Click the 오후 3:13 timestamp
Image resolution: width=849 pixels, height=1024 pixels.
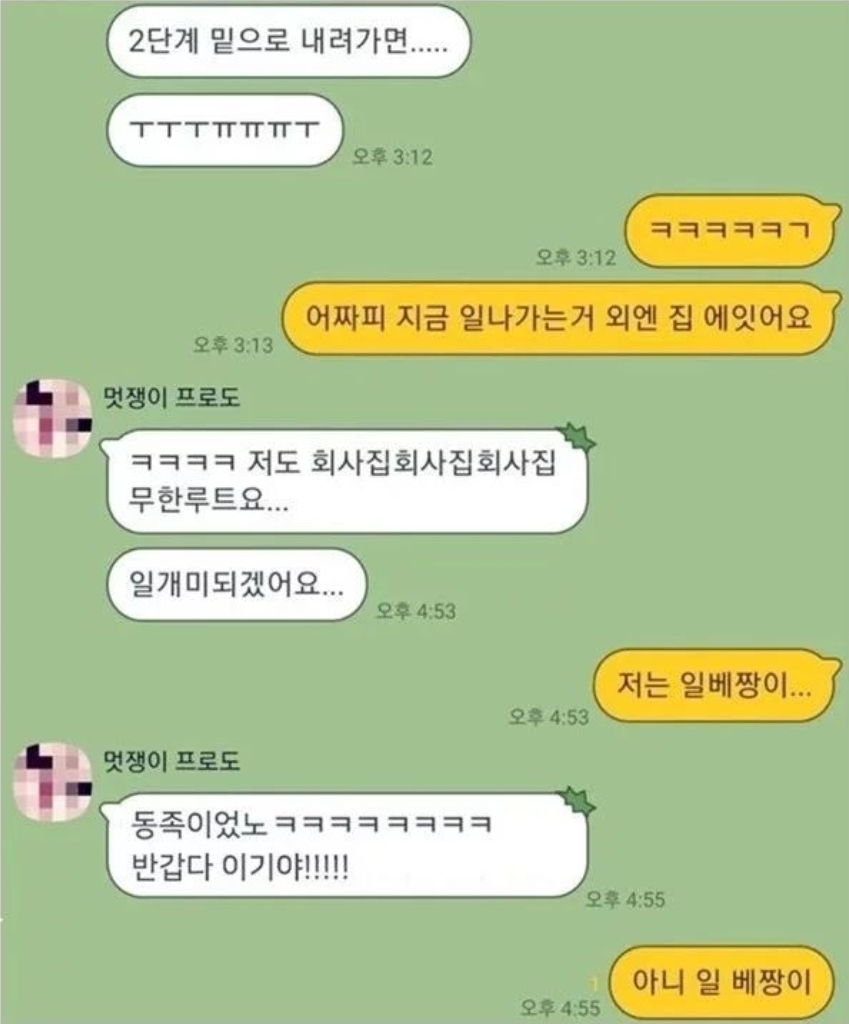coord(232,344)
